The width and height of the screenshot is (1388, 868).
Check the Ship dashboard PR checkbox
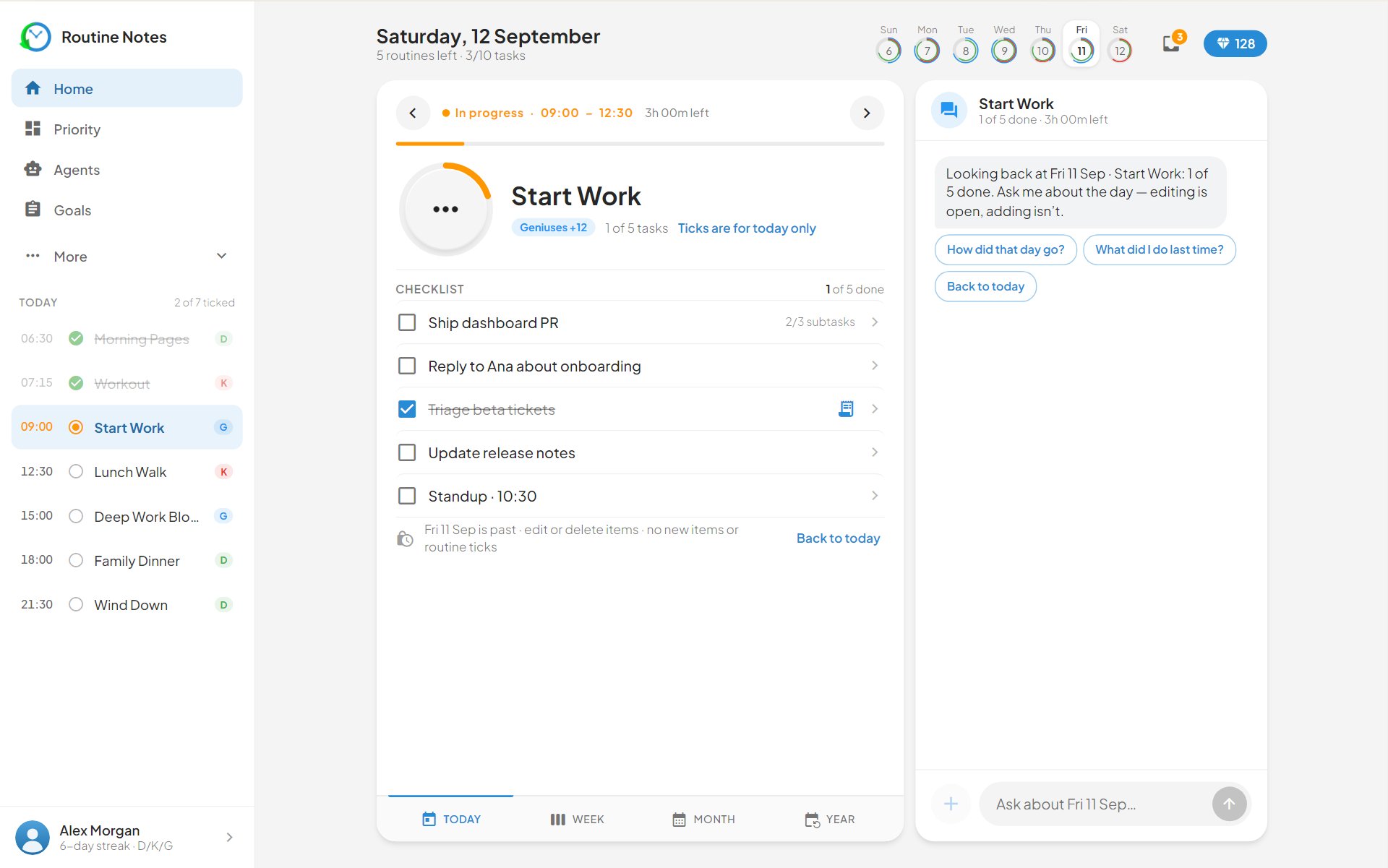coord(407,322)
